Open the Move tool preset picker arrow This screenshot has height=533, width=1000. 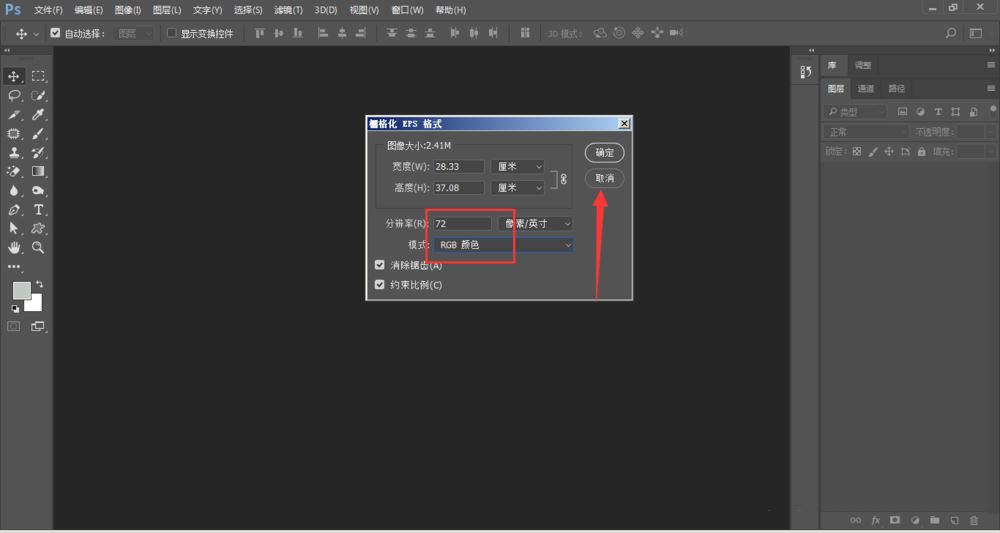click(36, 34)
